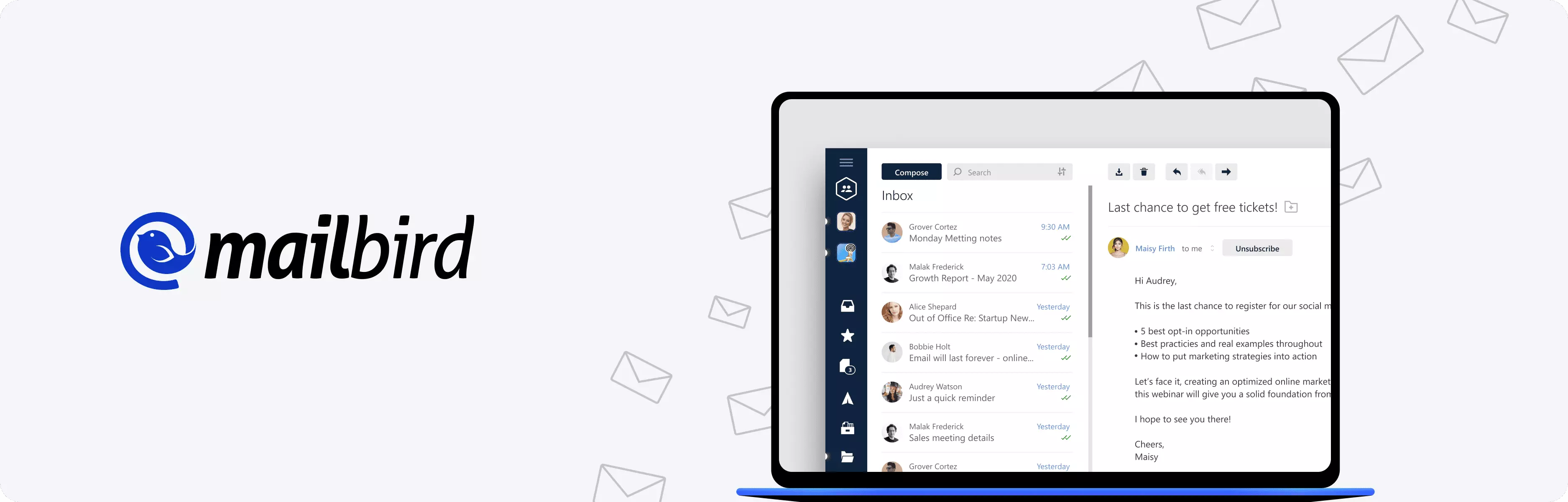Click the Compose button
The image size is (1568, 502).
pyautogui.click(x=909, y=171)
